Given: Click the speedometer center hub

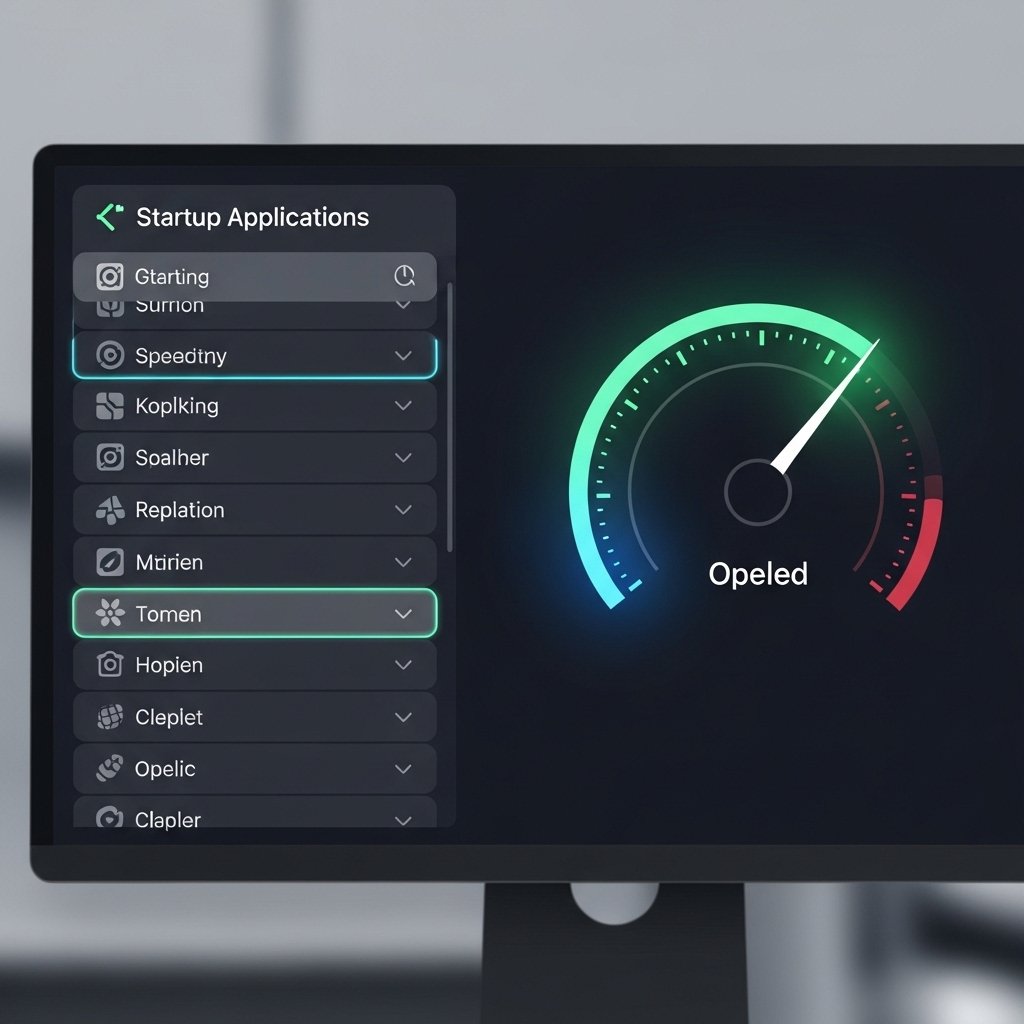Looking at the screenshot, I should 757,492.
